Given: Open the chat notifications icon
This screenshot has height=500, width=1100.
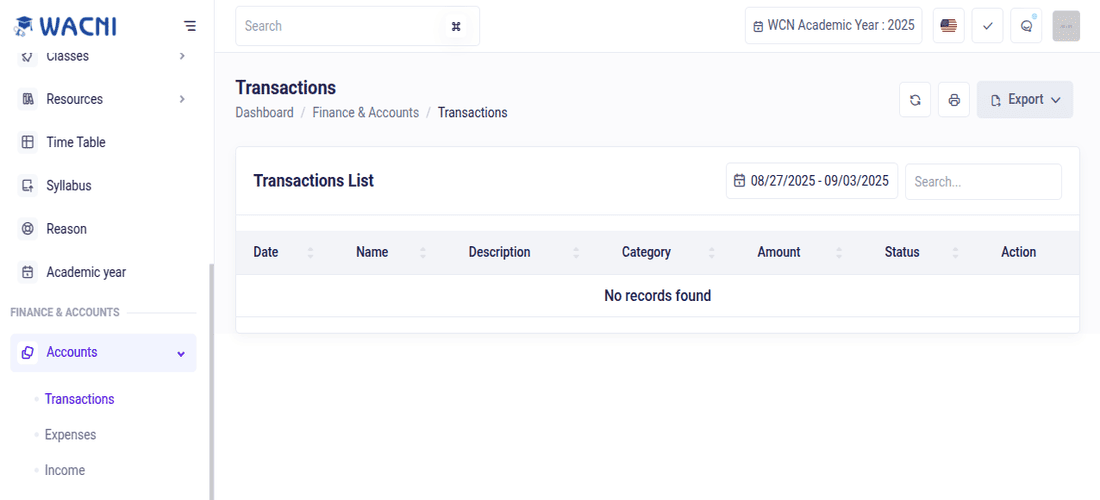Looking at the screenshot, I should pyautogui.click(x=1026, y=26).
